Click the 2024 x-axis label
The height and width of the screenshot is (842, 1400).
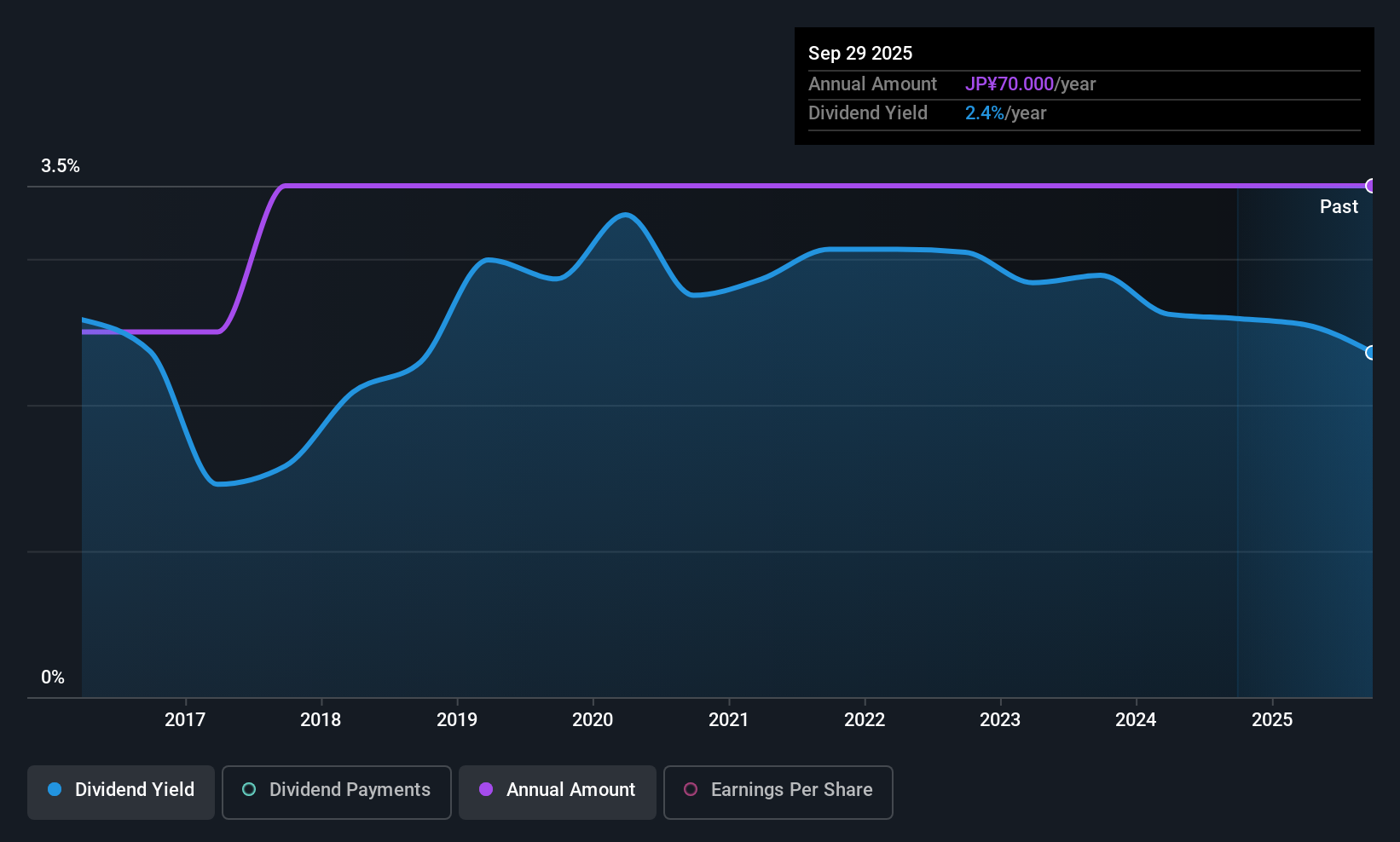click(1136, 720)
